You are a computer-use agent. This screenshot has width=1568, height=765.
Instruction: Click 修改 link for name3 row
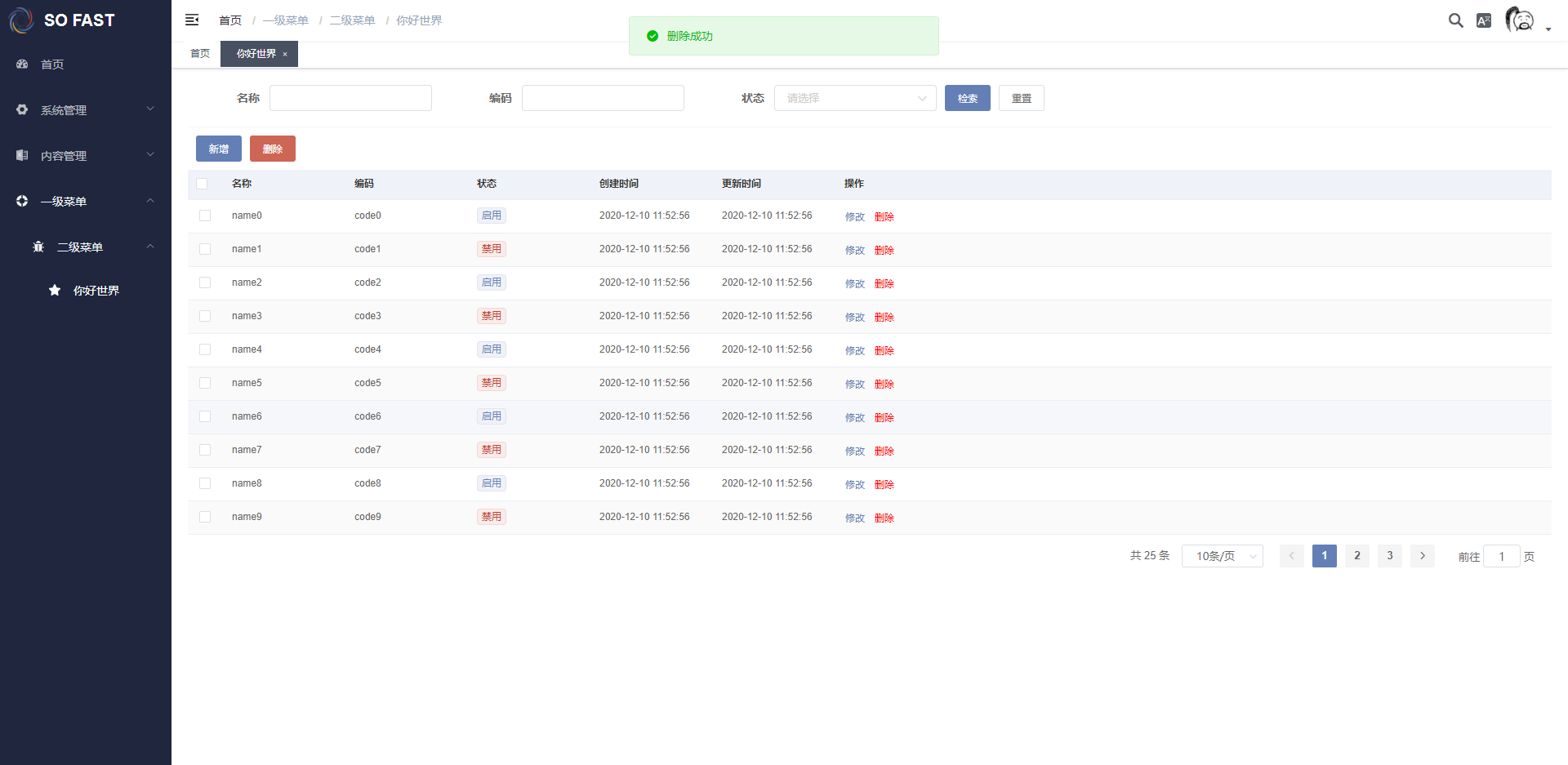tap(854, 317)
